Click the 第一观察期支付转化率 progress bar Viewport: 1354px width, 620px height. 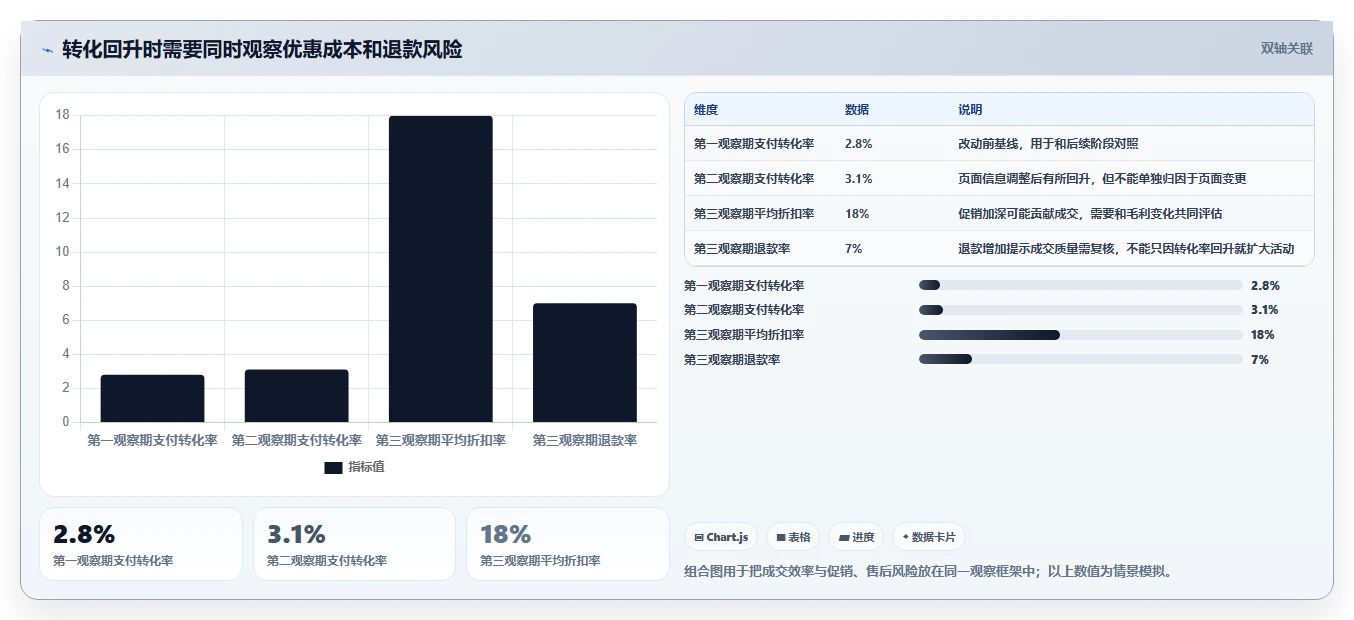click(x=1080, y=286)
